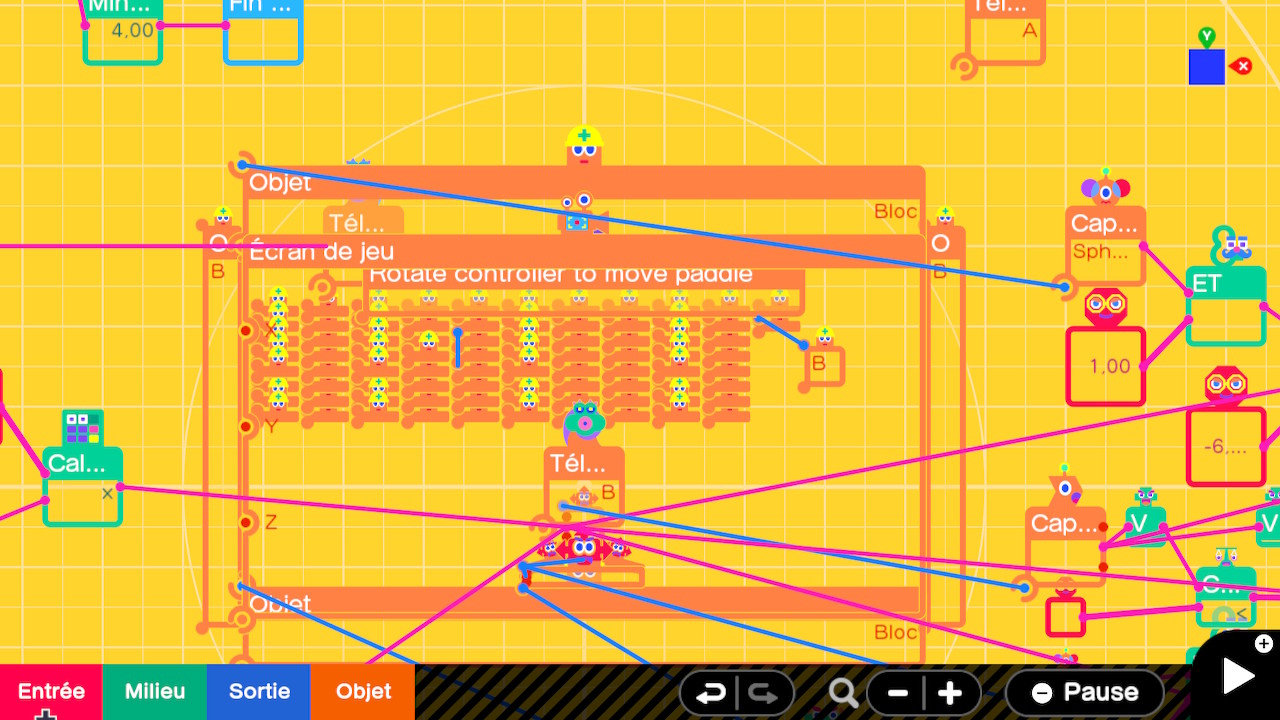The height and width of the screenshot is (720, 1280).
Task: Click the lower Bloc label
Action: (x=895, y=632)
